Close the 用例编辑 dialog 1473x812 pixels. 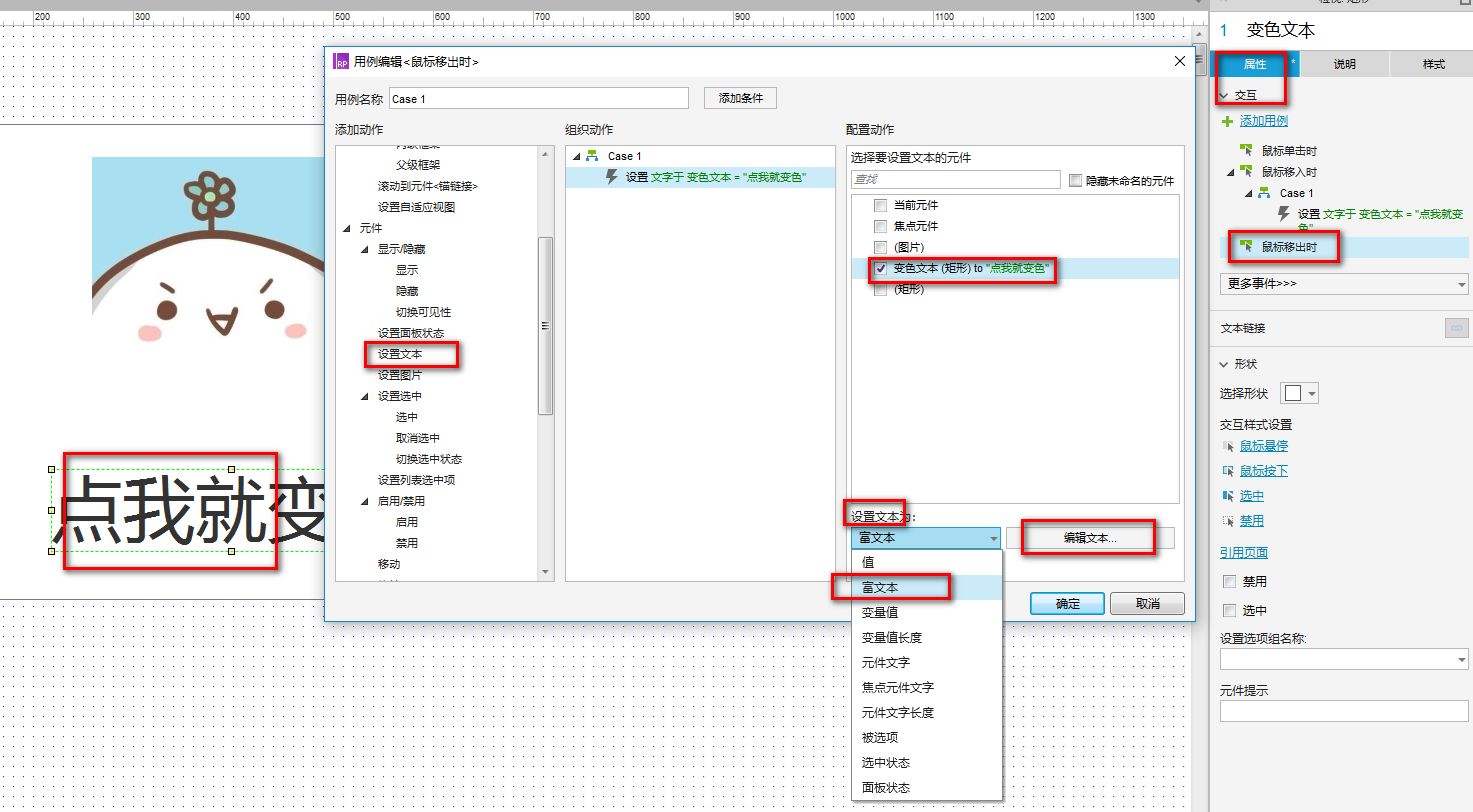point(1178,61)
